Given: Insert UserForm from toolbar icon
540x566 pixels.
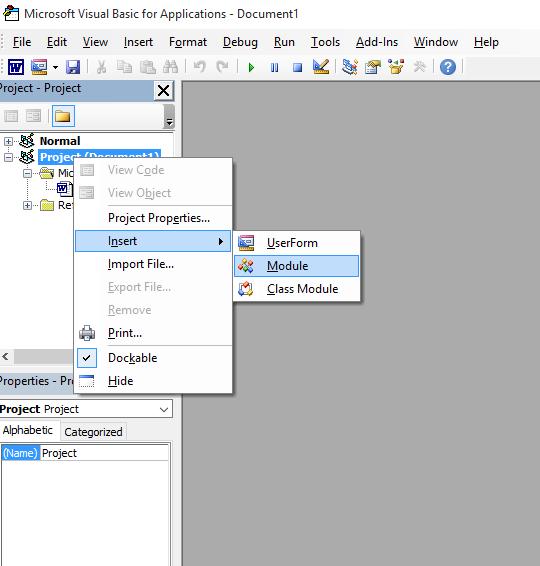Looking at the screenshot, I should pos(39,67).
